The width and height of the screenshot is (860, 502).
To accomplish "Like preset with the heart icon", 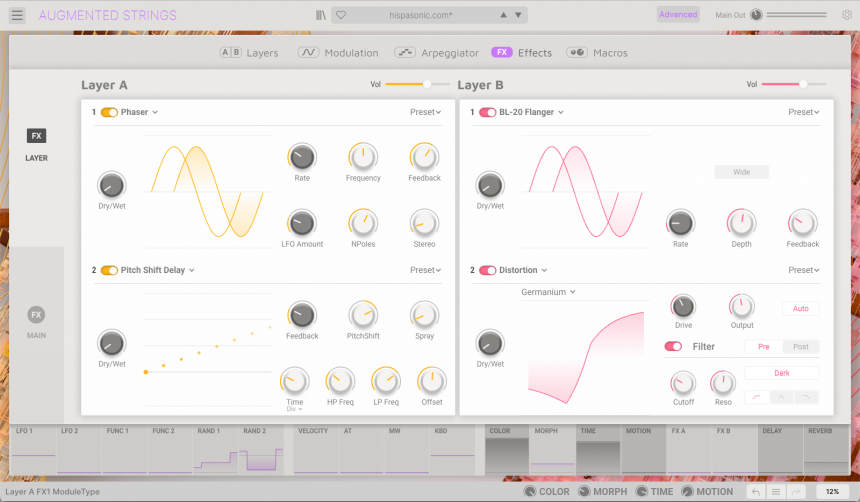I will tap(341, 15).
